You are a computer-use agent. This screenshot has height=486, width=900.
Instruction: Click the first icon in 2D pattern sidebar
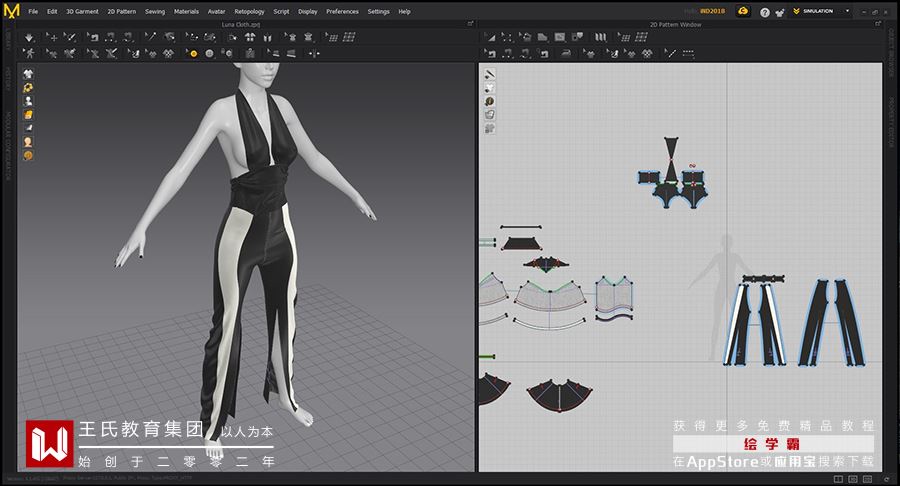tap(490, 74)
